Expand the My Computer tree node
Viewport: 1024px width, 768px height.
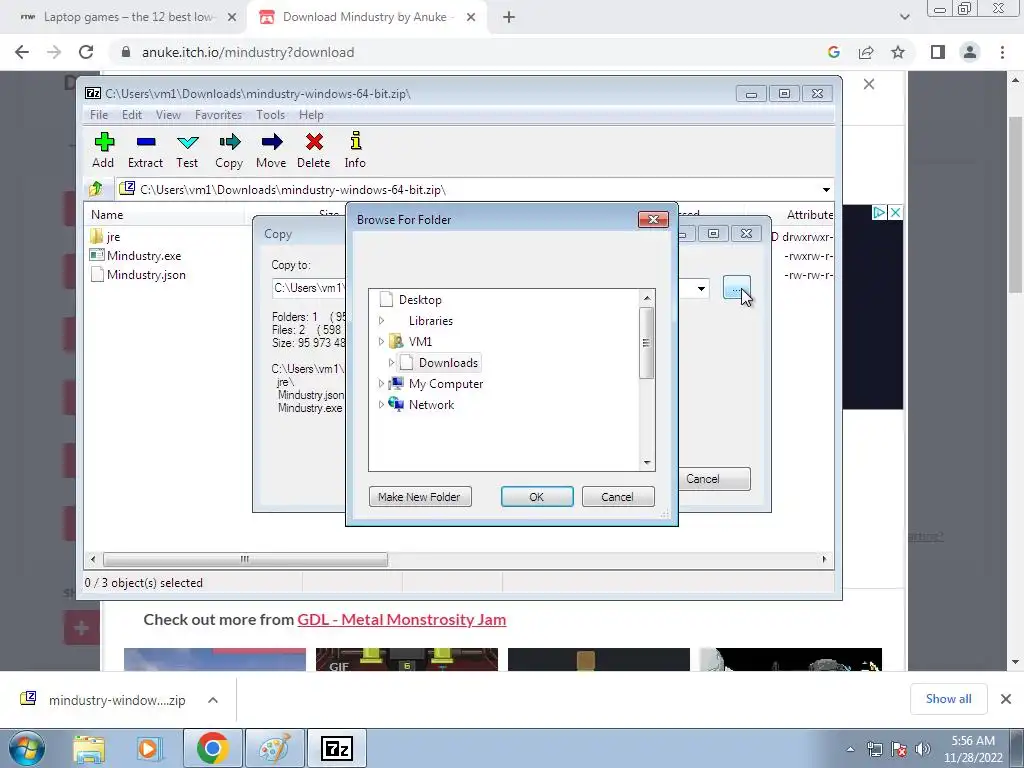coord(381,383)
